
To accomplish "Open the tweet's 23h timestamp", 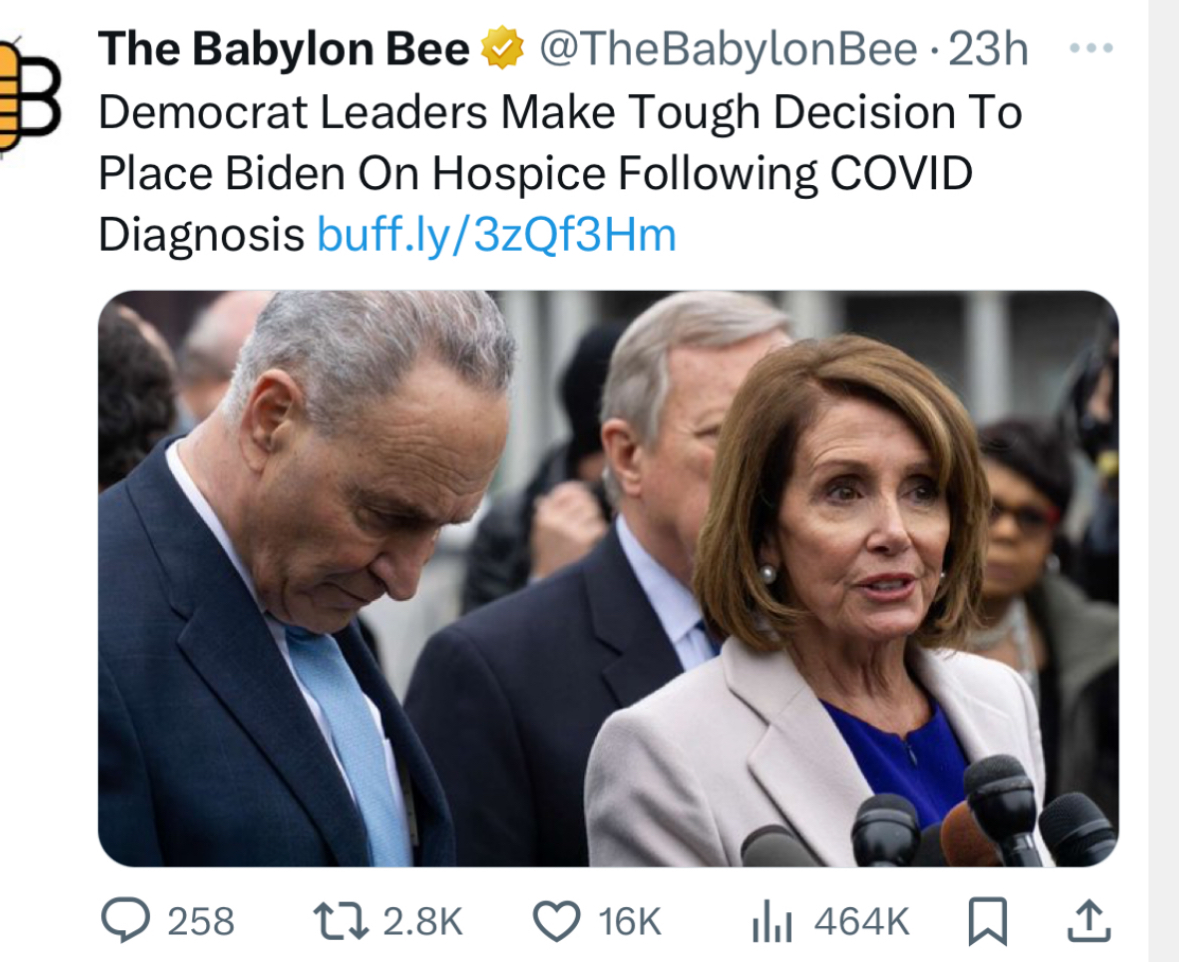I will (988, 49).
